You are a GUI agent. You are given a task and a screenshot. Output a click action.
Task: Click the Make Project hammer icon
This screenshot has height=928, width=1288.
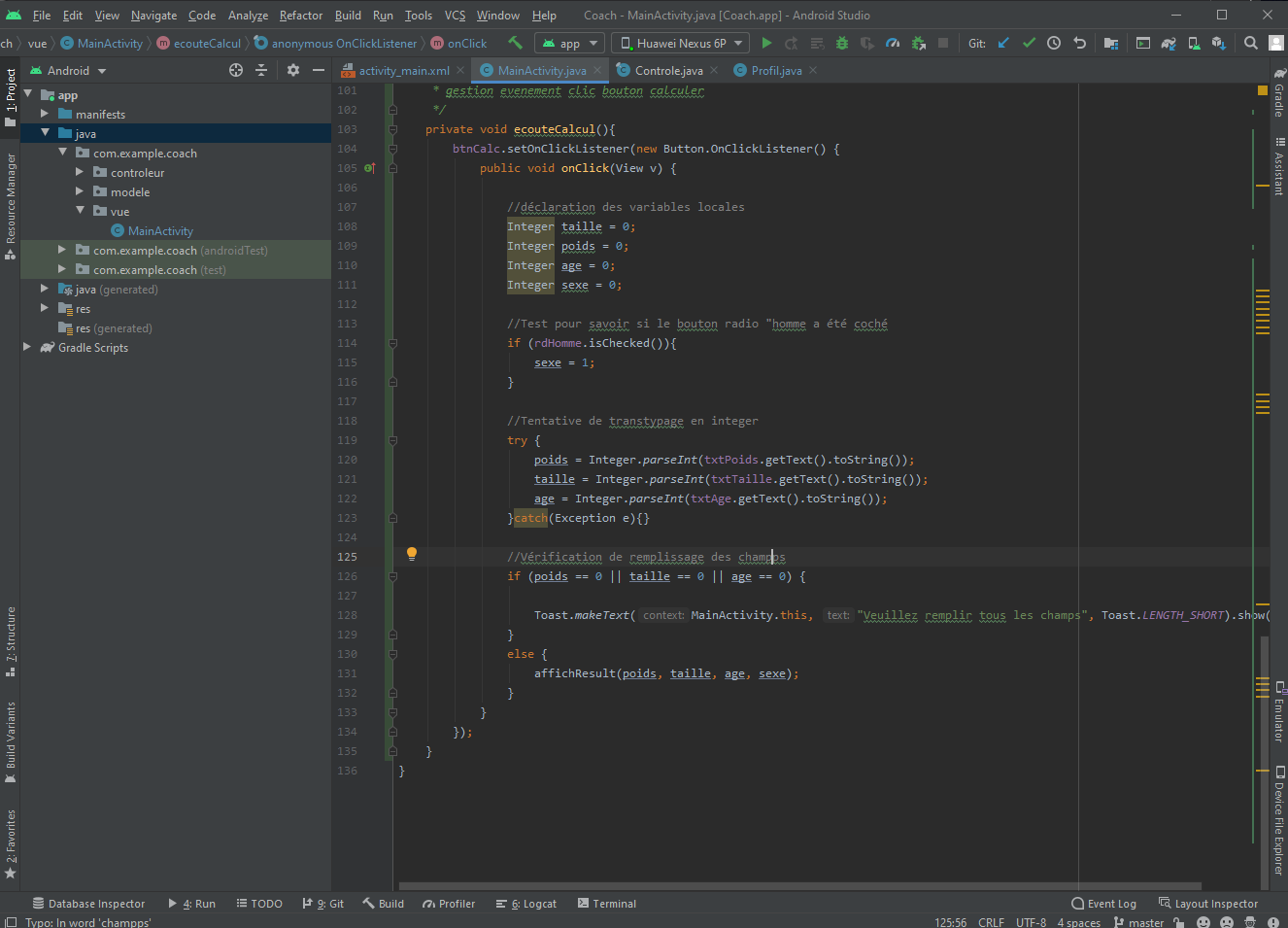click(x=515, y=43)
